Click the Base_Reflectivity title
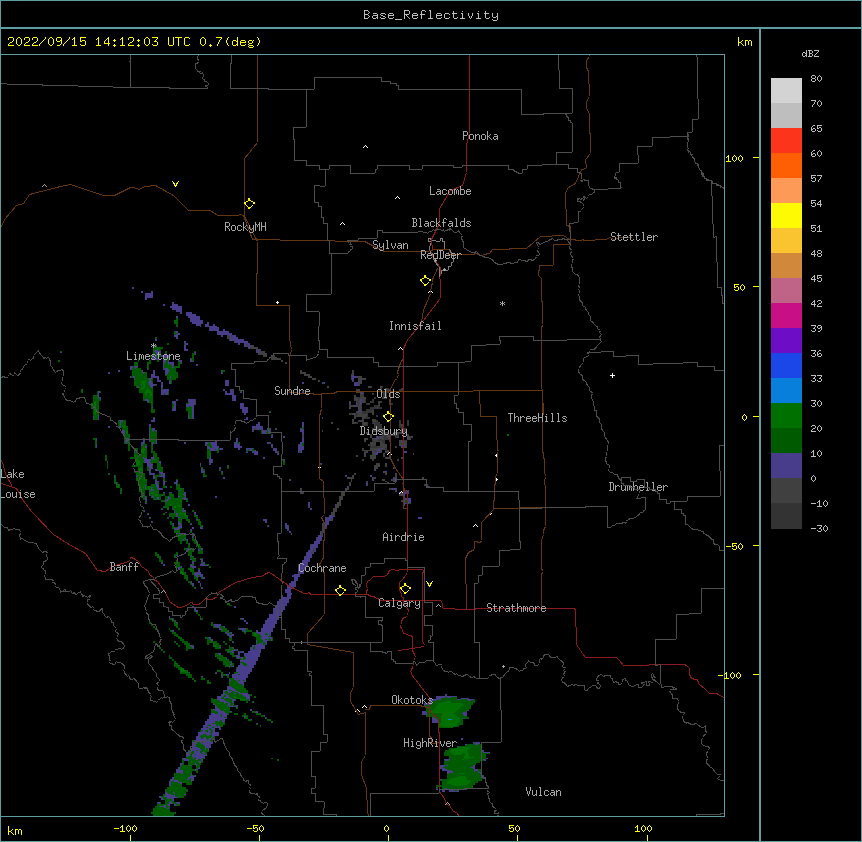This screenshot has height=842, width=862. (x=431, y=15)
